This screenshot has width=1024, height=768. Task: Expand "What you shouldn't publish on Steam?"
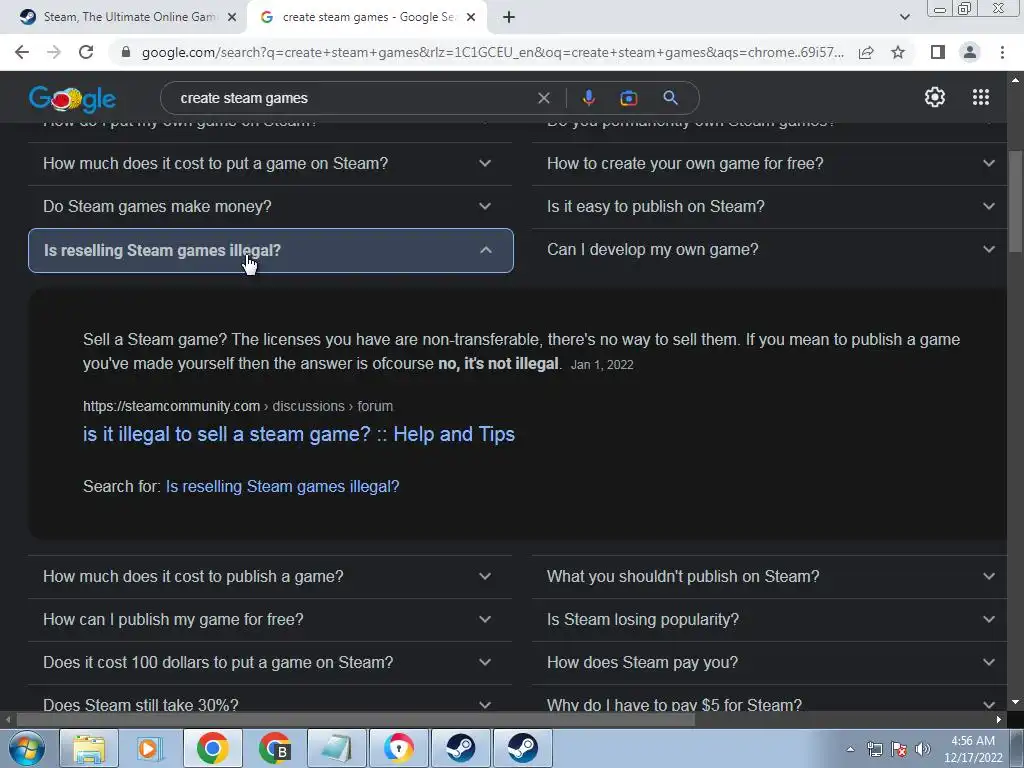coord(771,577)
